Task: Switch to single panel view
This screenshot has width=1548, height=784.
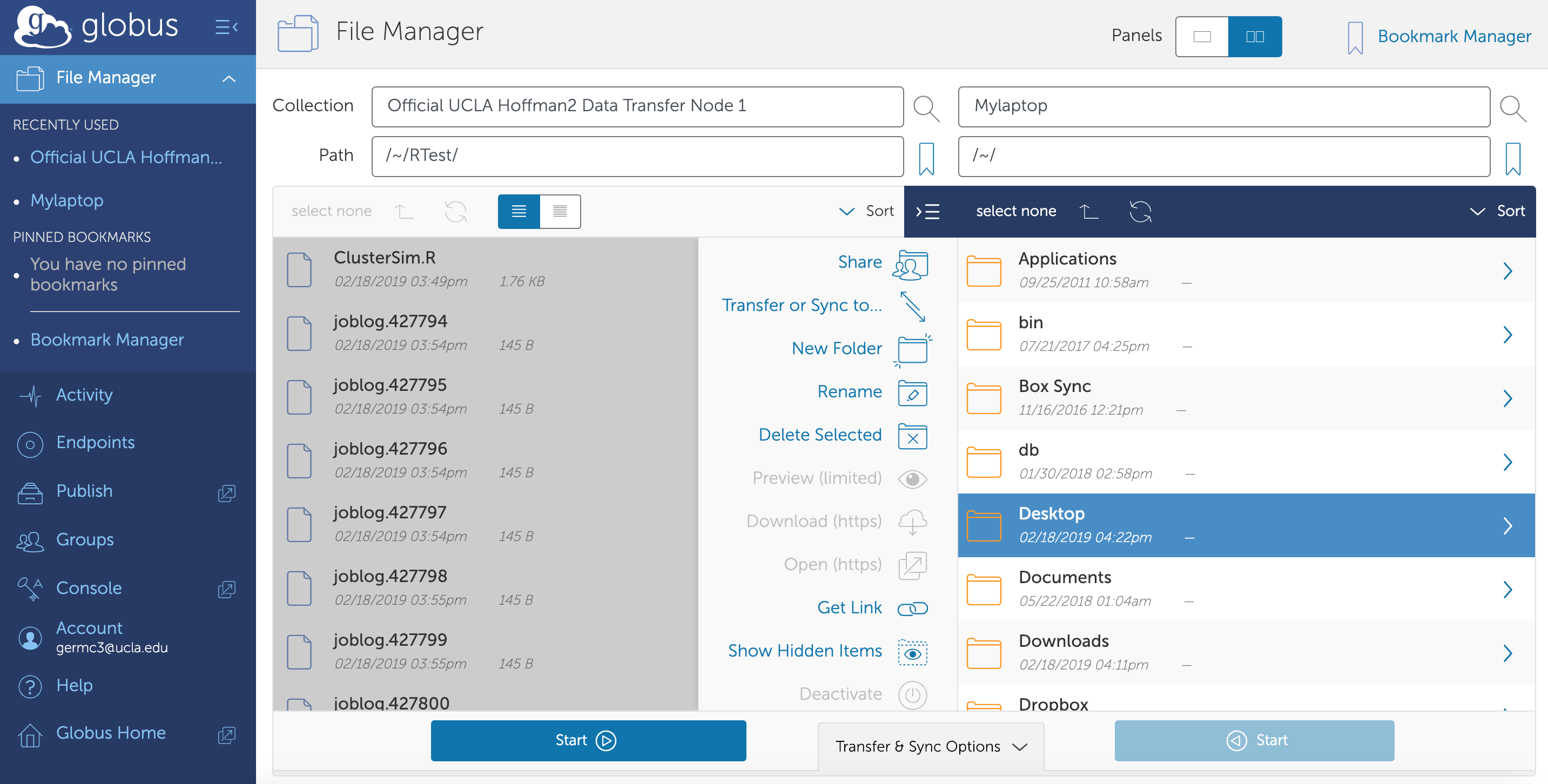Action: tap(1202, 37)
